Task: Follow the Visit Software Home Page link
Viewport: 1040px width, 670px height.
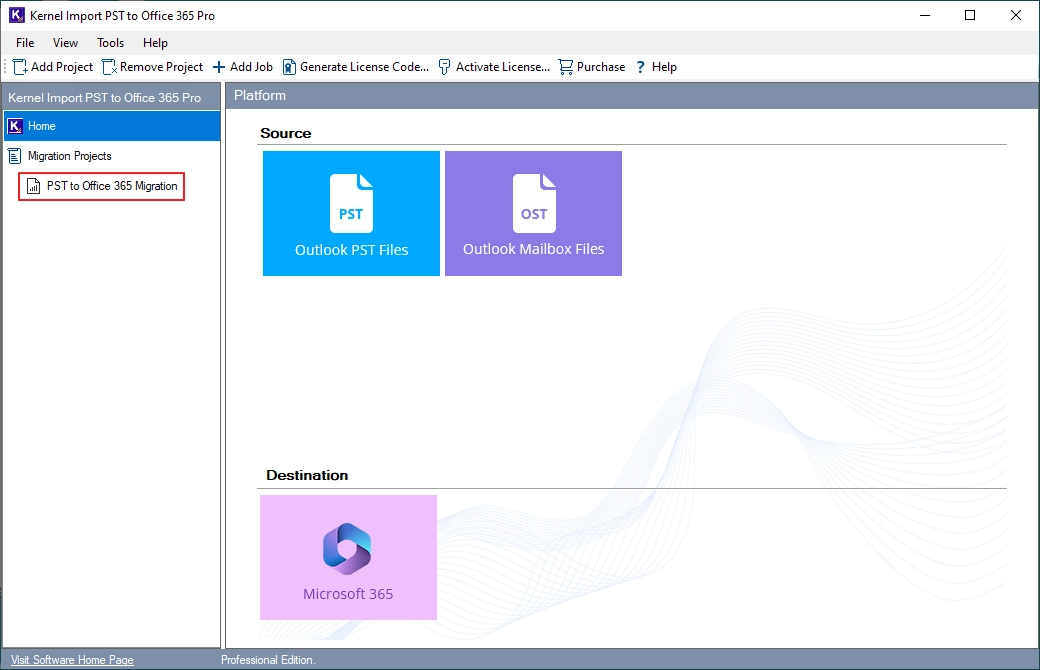Action: click(72, 660)
